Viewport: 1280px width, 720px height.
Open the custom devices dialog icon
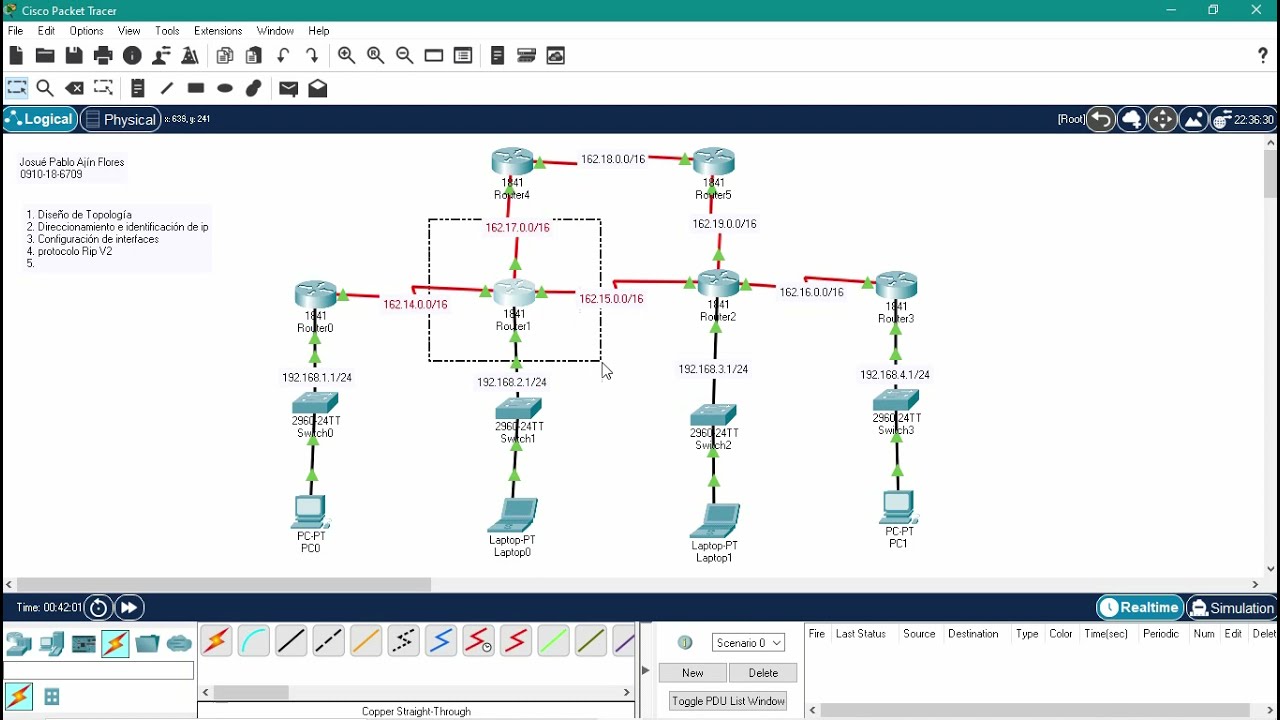pyautogui.click(x=463, y=56)
